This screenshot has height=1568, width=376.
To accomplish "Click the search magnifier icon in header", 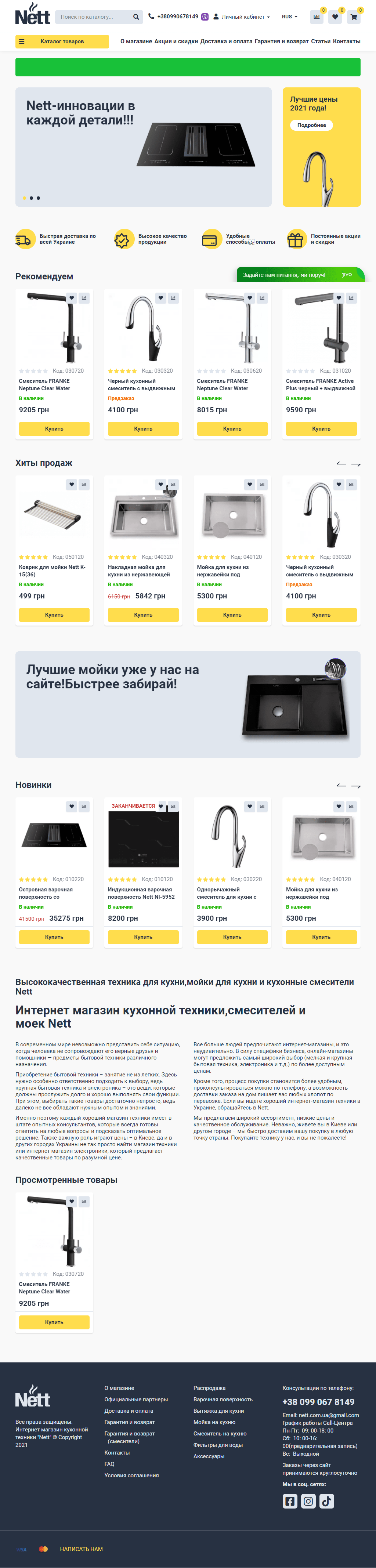I will [136, 17].
